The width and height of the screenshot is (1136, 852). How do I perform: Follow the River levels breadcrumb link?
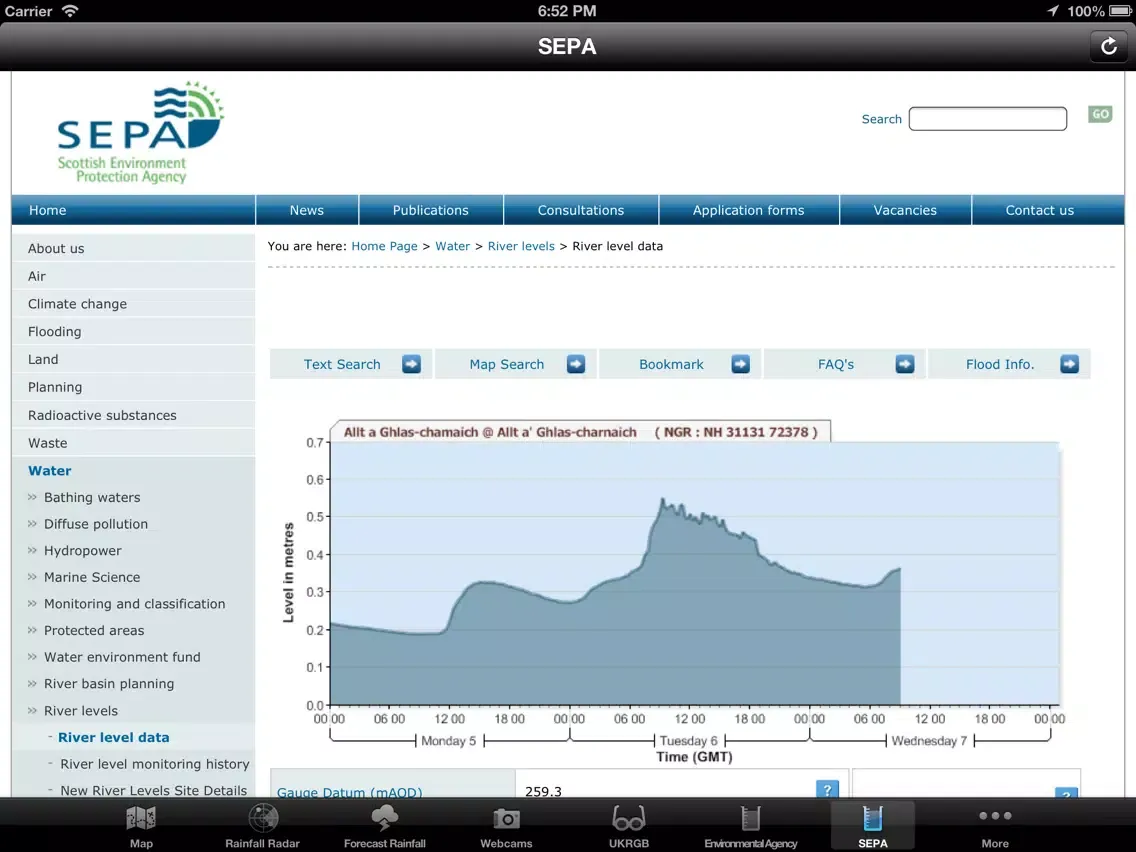pyautogui.click(x=521, y=246)
